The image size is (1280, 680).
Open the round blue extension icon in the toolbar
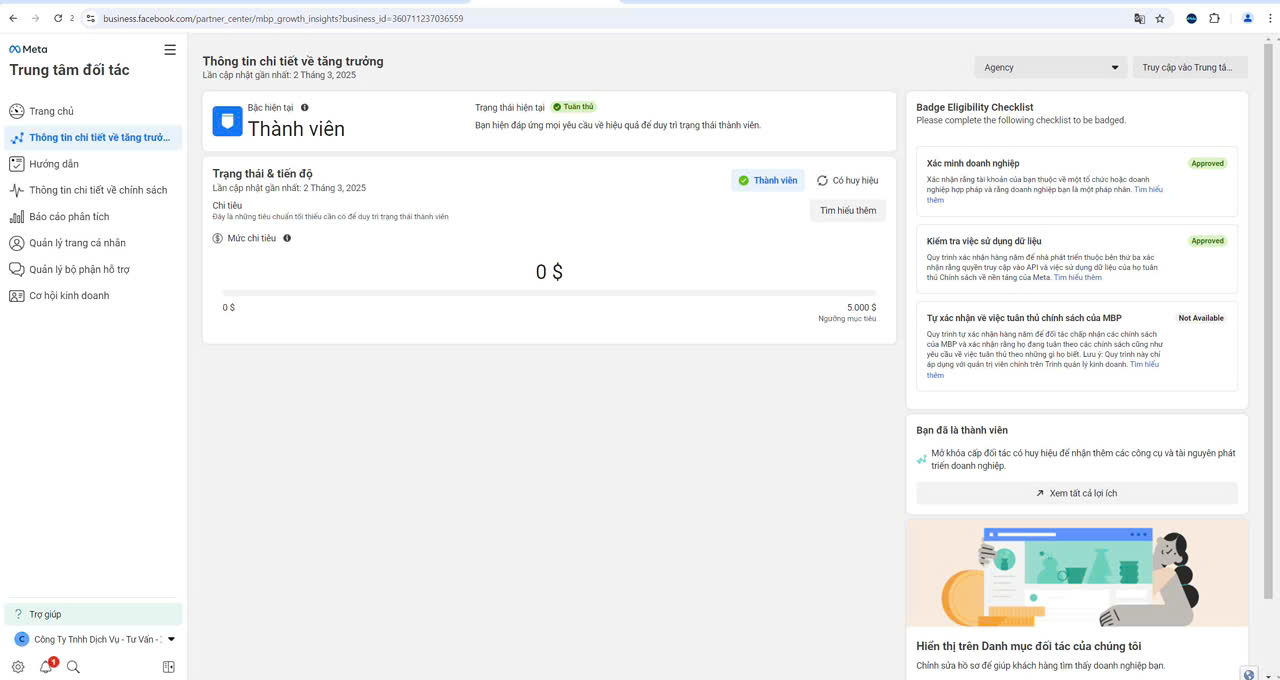(x=1191, y=18)
